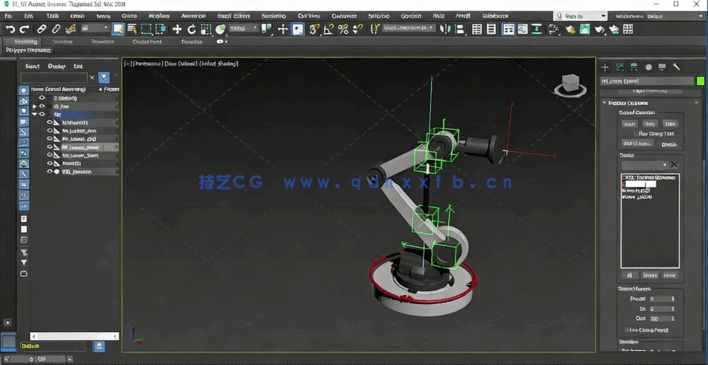Screen dimensions: 708x365
Task: Open the Tools menu
Action: pyautogui.click(x=53, y=16)
